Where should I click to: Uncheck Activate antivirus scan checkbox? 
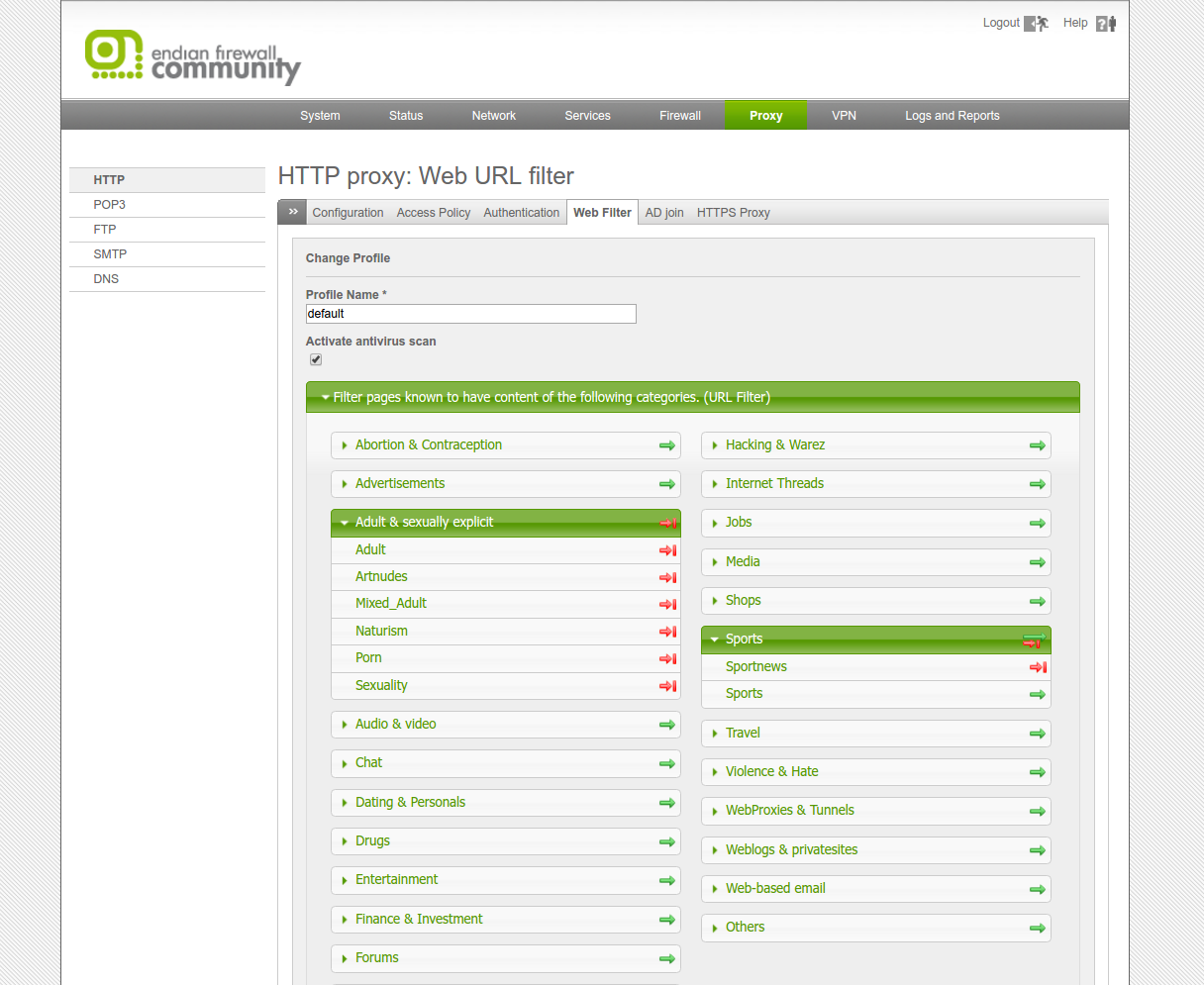316,359
